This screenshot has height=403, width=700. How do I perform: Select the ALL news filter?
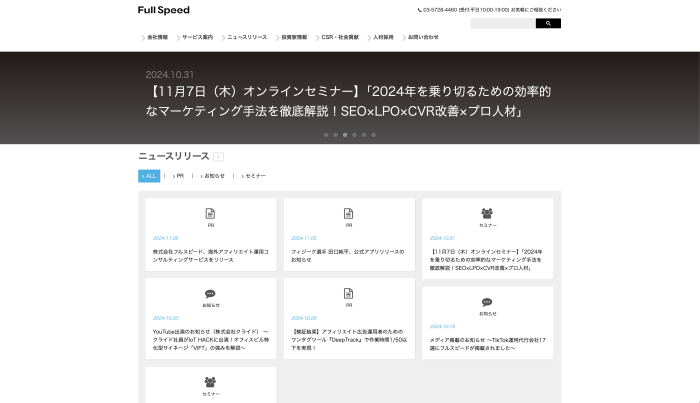(x=149, y=176)
